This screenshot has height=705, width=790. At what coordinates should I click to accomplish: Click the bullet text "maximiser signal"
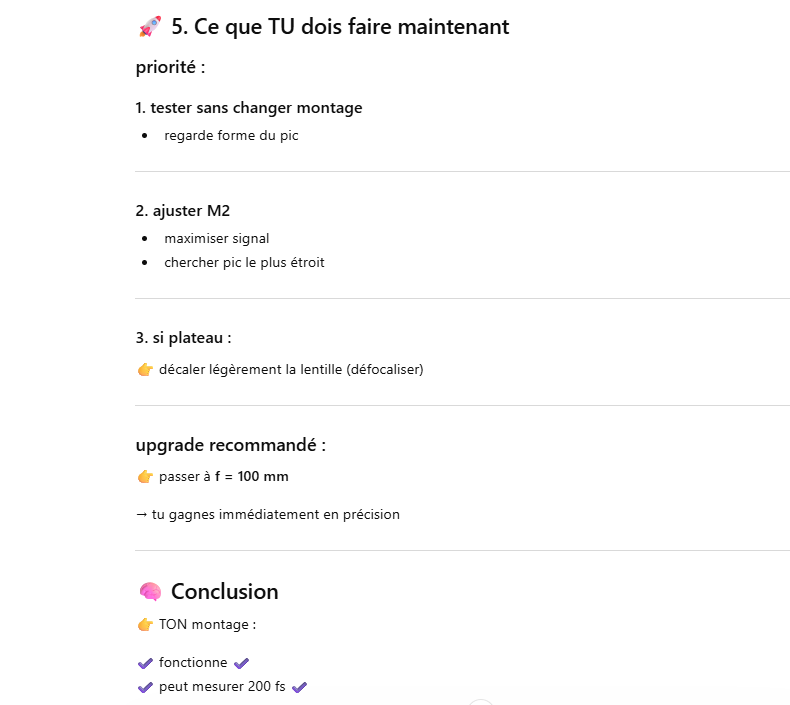pos(217,238)
